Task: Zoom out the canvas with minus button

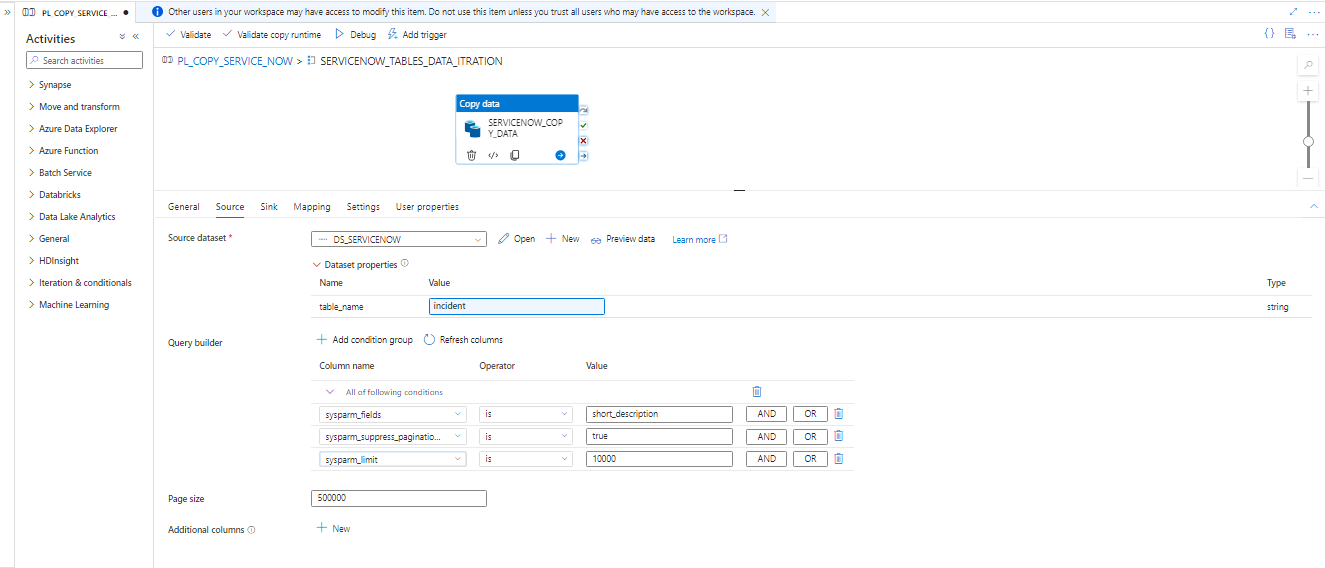Action: pyautogui.click(x=1308, y=178)
